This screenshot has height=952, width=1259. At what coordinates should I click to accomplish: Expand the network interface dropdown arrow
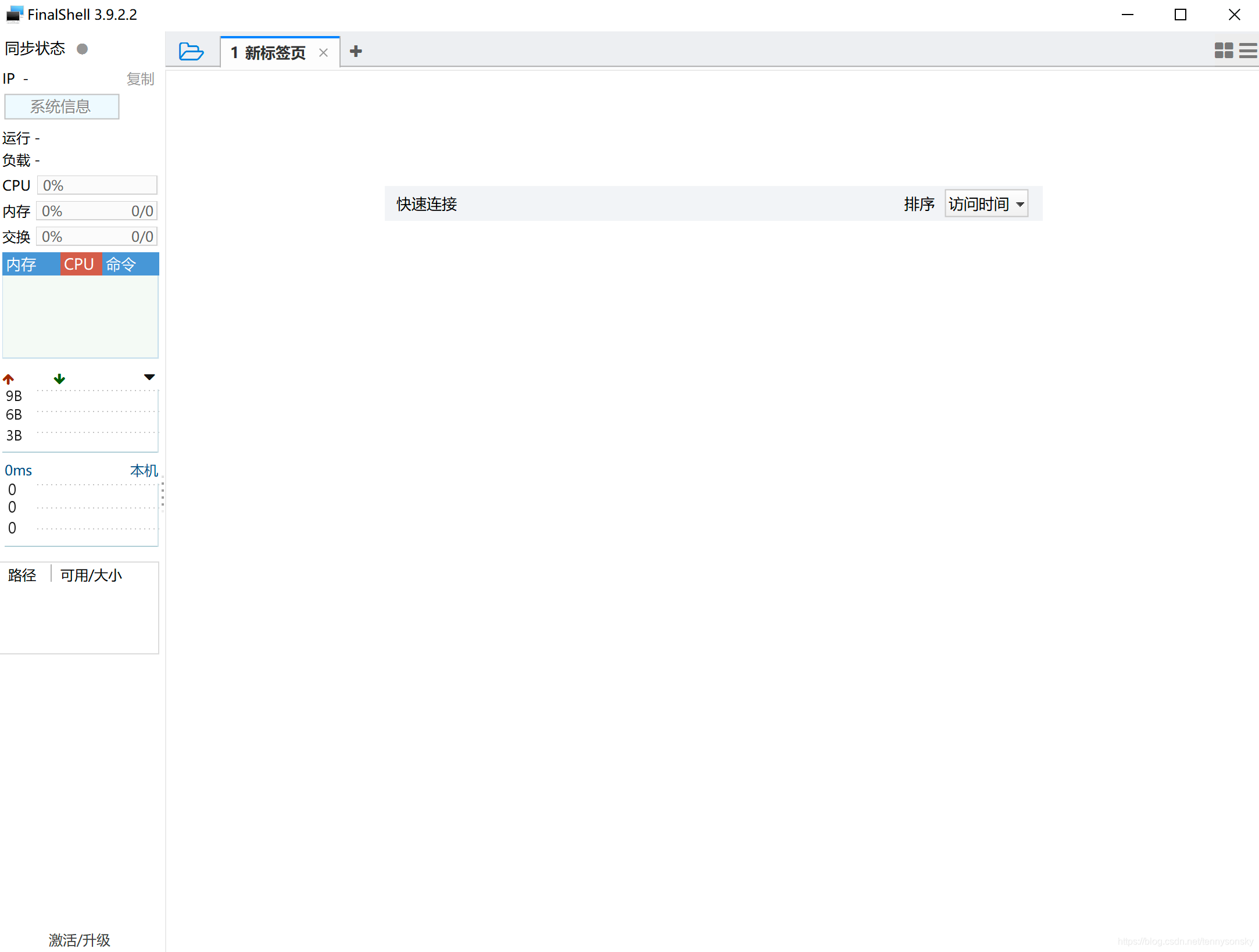(x=149, y=377)
